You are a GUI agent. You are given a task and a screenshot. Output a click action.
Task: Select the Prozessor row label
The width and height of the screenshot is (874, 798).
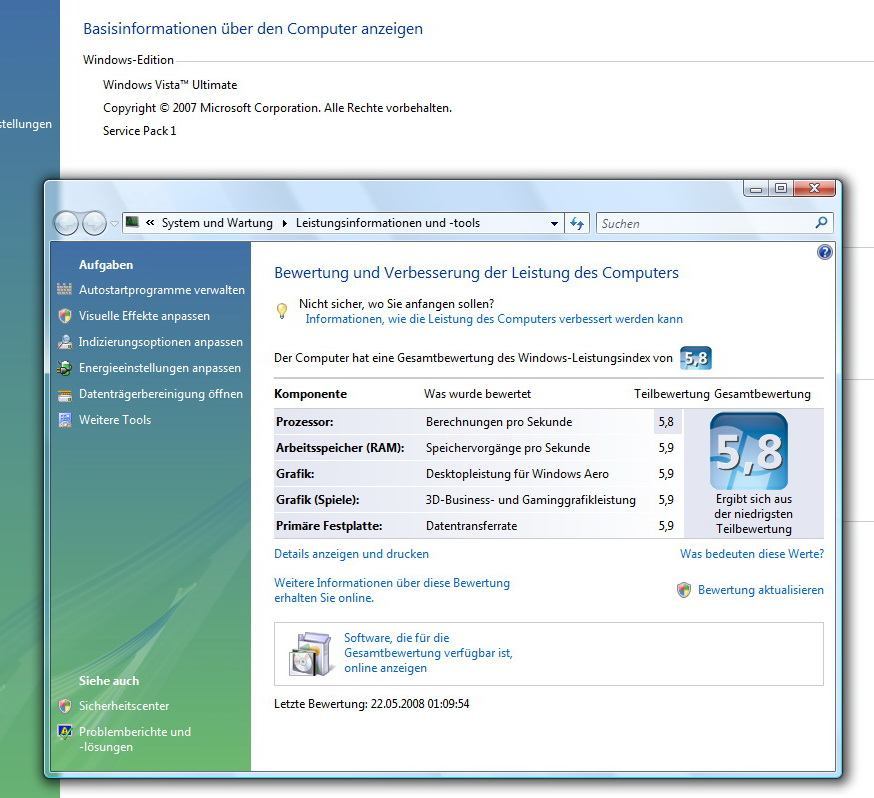[x=304, y=422]
